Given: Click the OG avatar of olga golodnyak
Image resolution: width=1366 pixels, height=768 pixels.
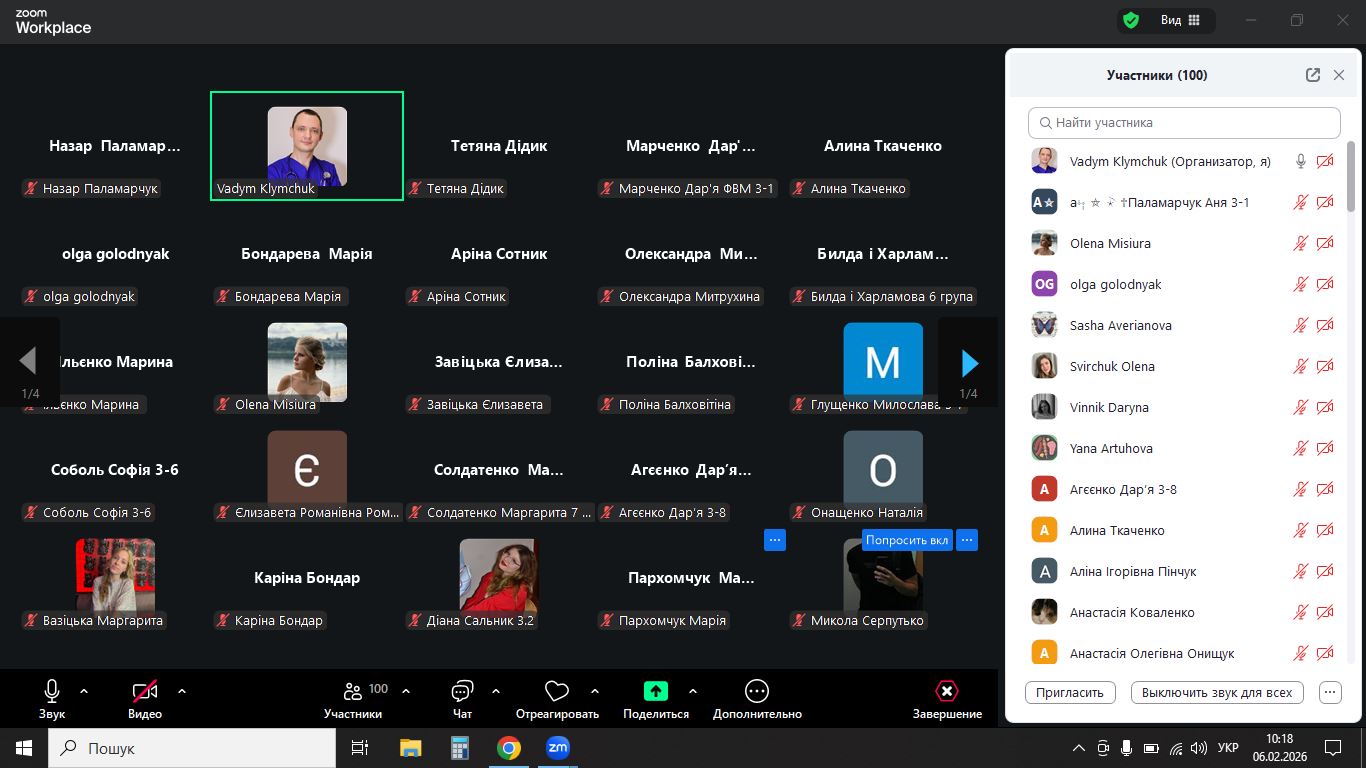Looking at the screenshot, I should click(1044, 284).
